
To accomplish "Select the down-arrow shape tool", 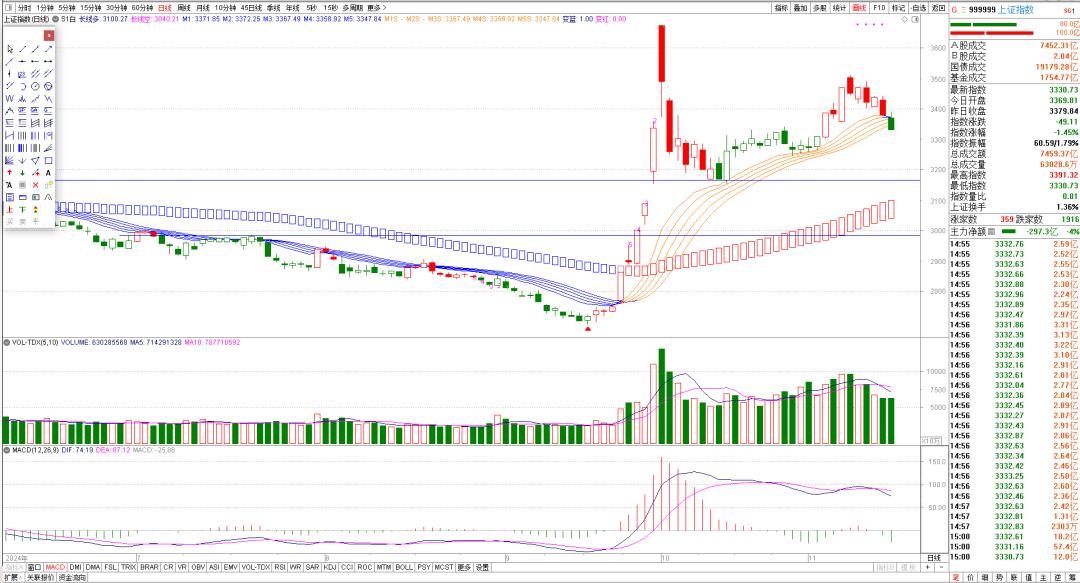I will point(22,161).
